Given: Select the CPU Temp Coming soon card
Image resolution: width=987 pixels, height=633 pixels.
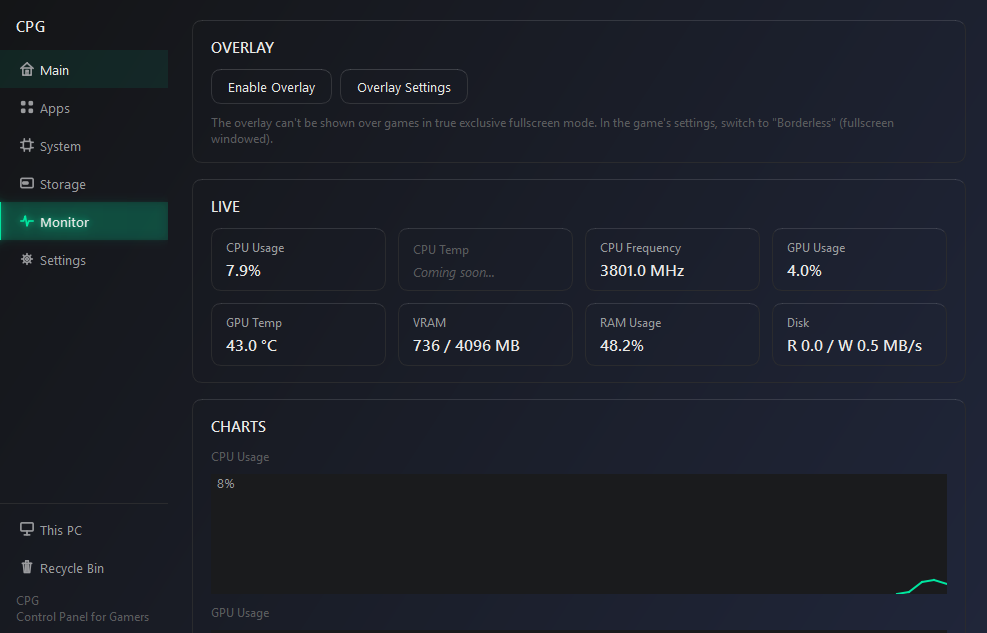Looking at the screenshot, I should 485,259.
